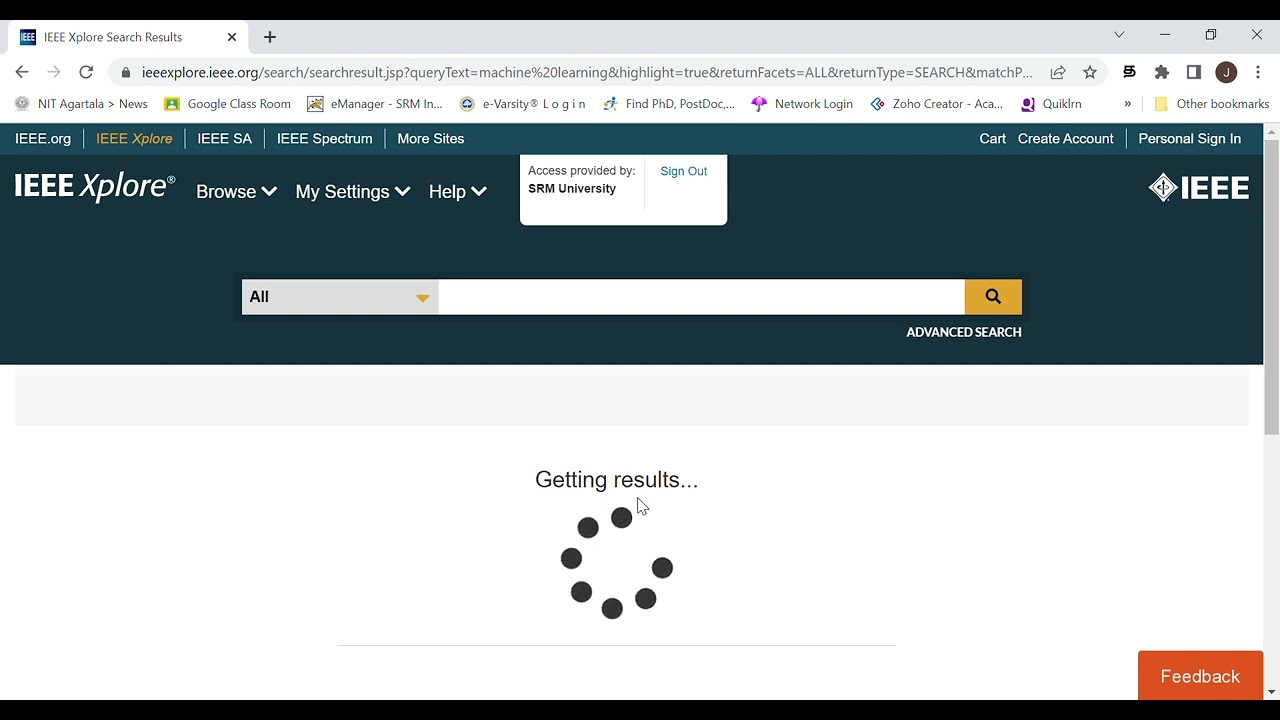Open the More Sites menu

tap(431, 139)
